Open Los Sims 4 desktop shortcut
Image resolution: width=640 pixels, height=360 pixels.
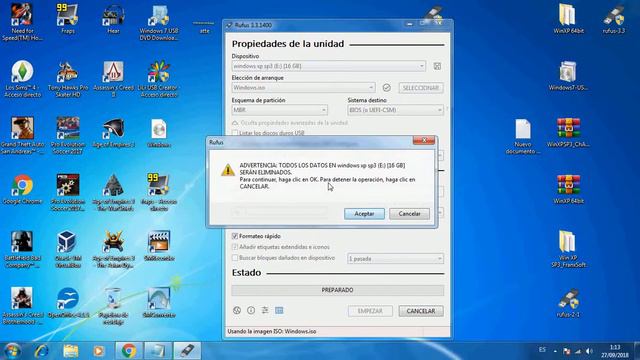[x=22, y=79]
